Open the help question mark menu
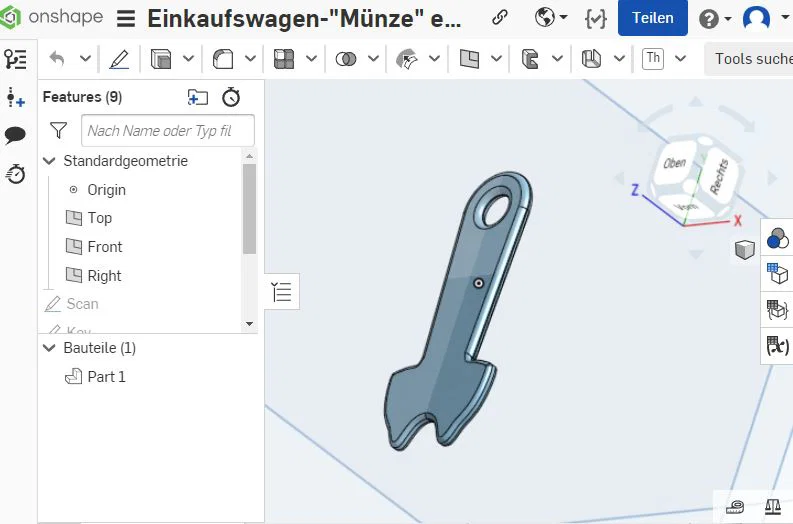This screenshot has width=793, height=524. [x=715, y=19]
